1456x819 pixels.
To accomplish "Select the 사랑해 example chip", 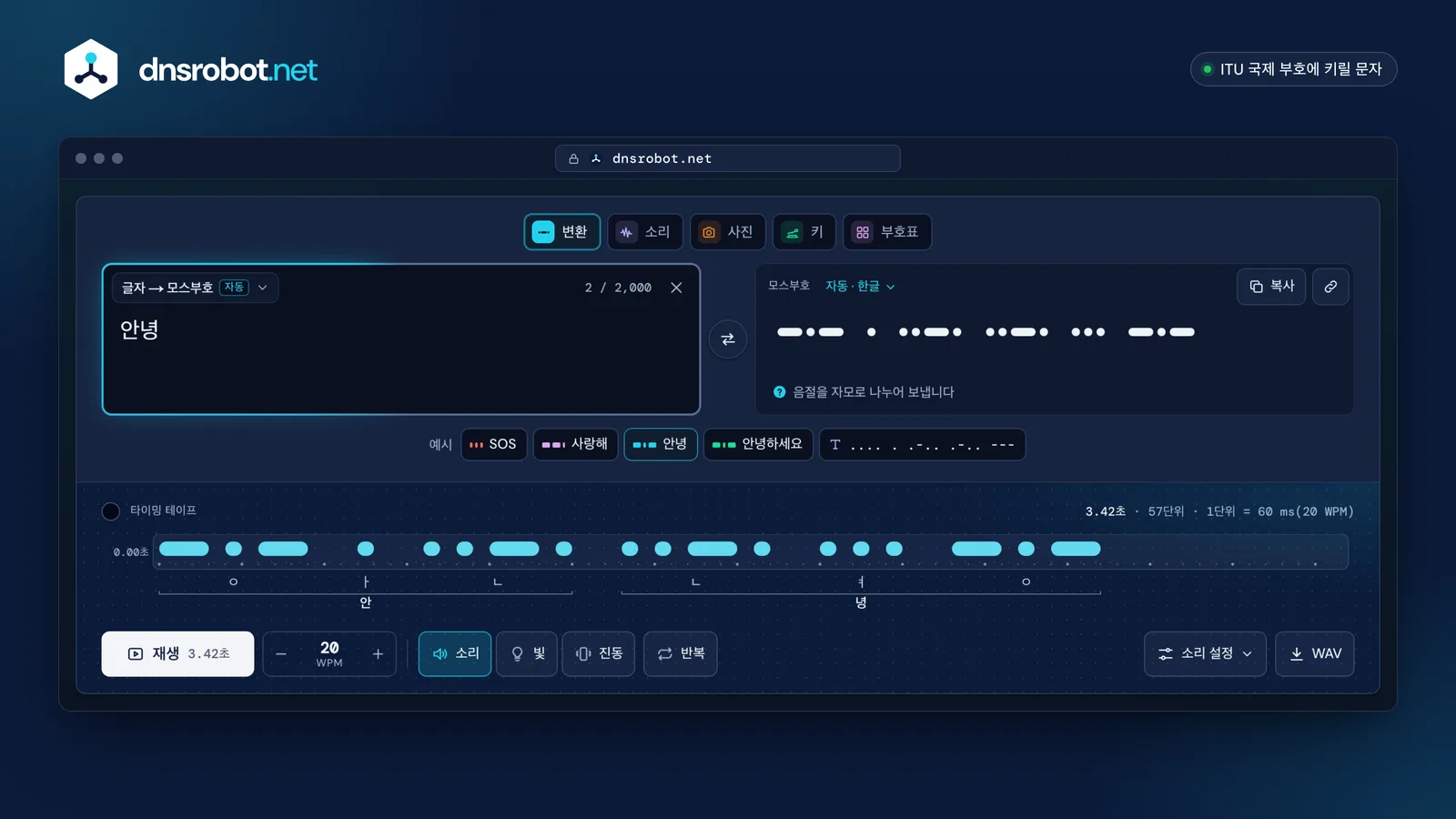I will 575,444.
